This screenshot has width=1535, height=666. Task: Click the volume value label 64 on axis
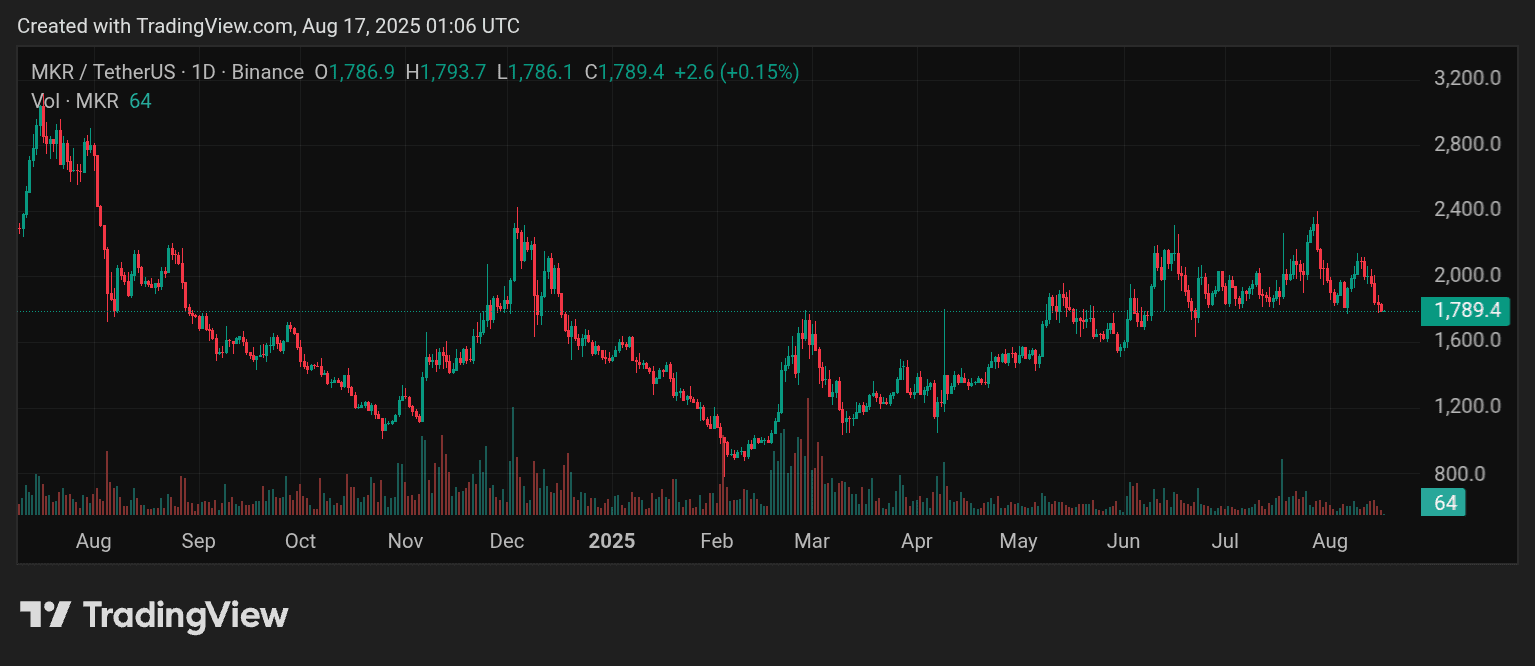1444,503
